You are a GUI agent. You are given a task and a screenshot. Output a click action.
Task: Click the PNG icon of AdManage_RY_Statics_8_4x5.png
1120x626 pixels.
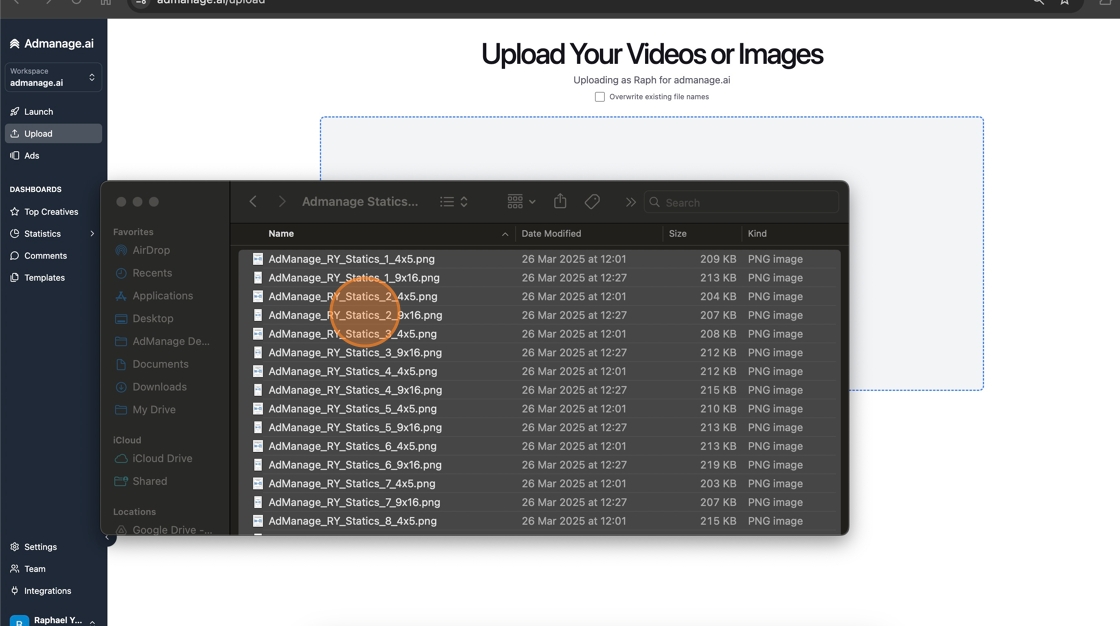coord(258,521)
